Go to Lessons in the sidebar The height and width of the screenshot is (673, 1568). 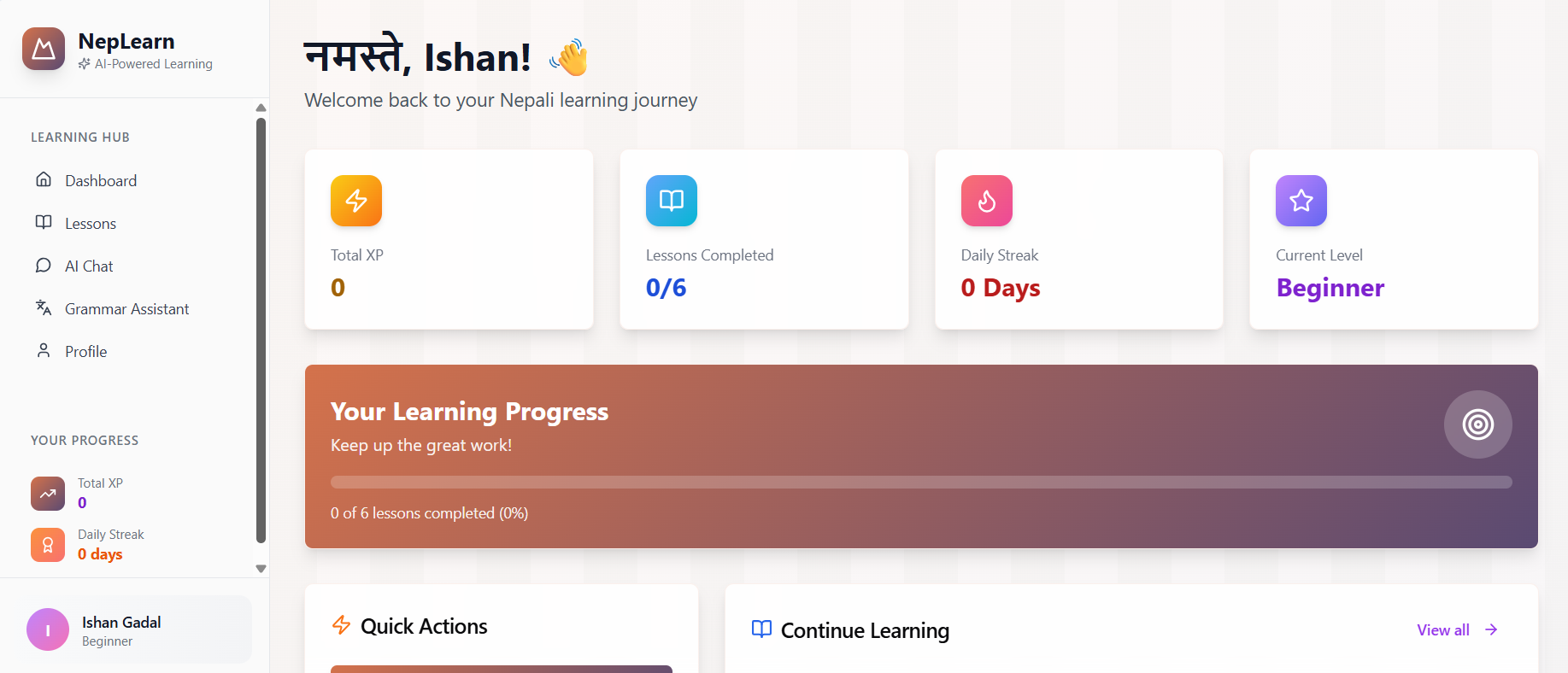(91, 224)
